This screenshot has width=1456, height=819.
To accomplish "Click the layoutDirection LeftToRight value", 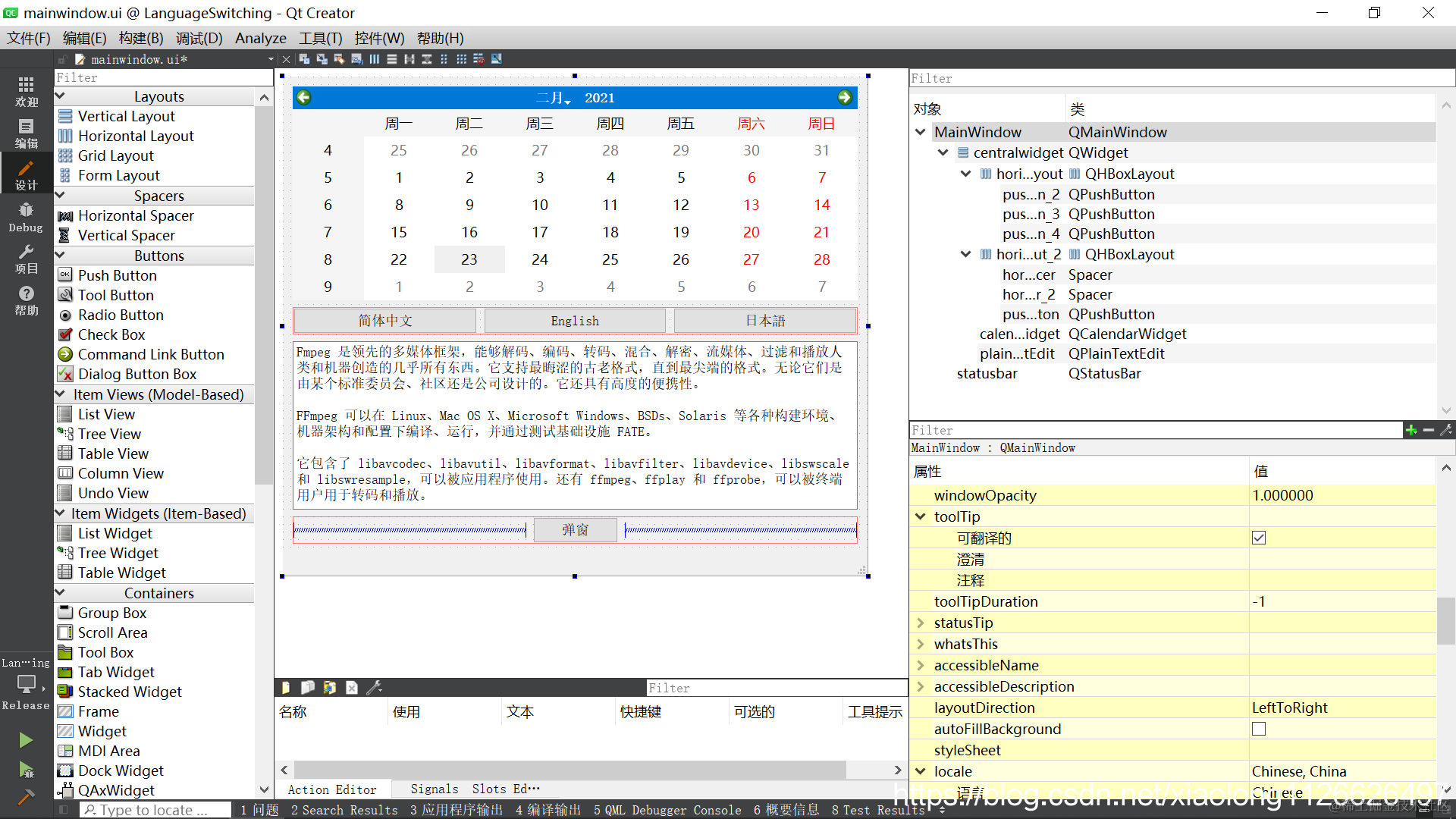I will point(1342,708).
